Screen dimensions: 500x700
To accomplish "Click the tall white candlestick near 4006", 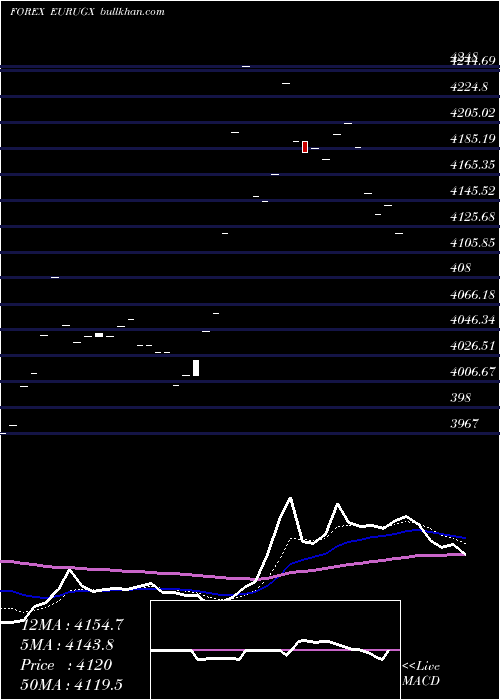I will [196, 368].
